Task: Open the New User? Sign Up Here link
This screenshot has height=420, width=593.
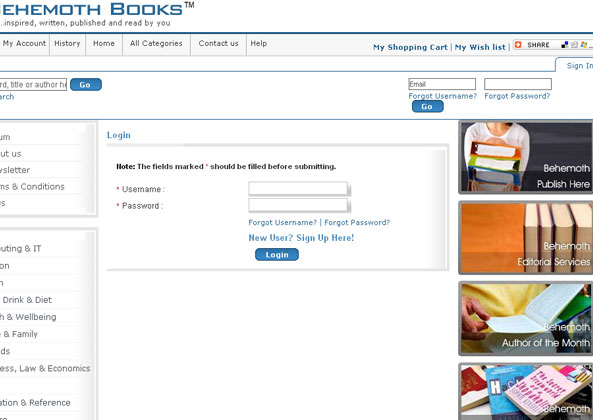Action: pos(301,238)
